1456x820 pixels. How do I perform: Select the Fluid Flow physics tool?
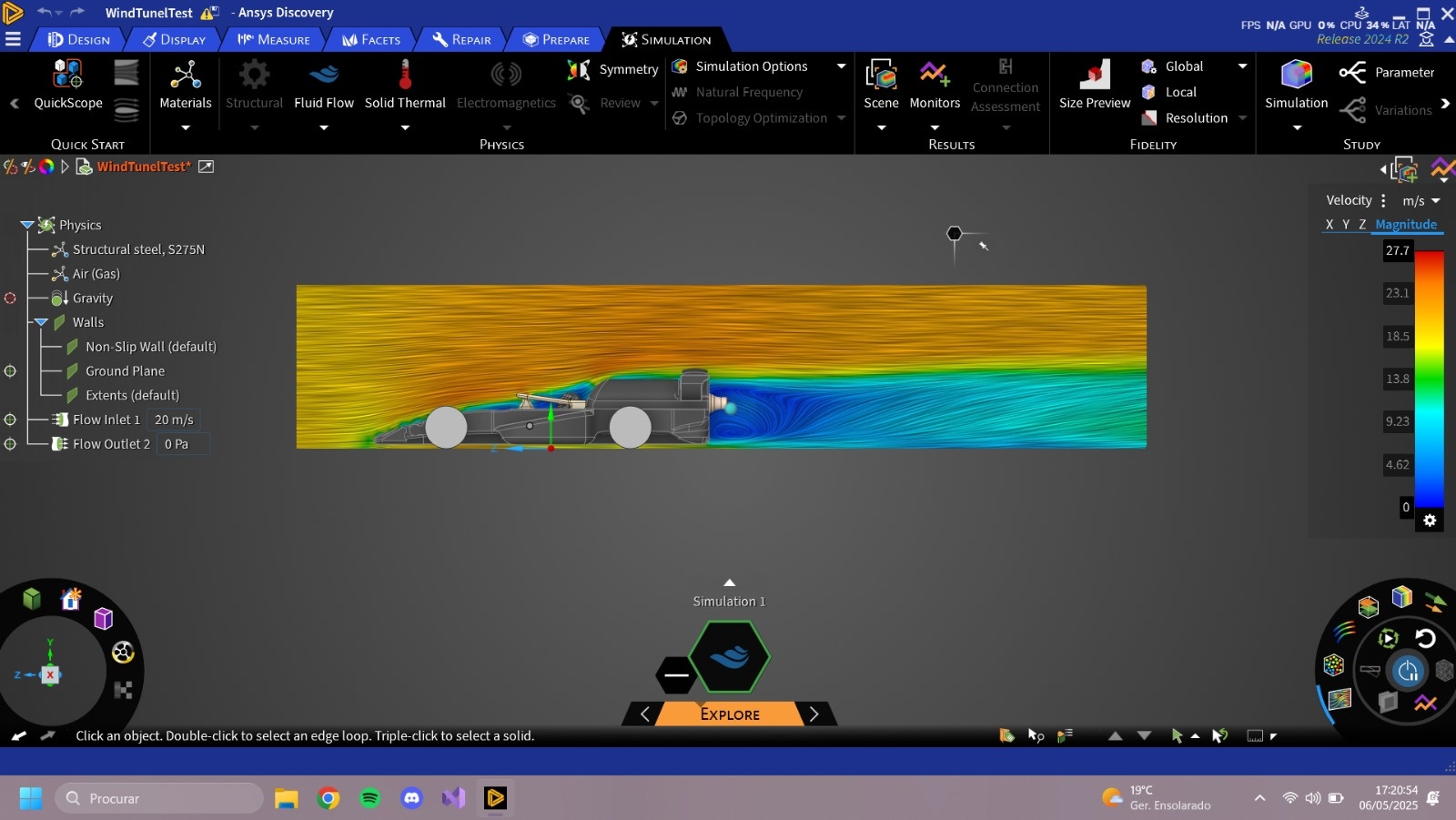pyautogui.click(x=324, y=86)
